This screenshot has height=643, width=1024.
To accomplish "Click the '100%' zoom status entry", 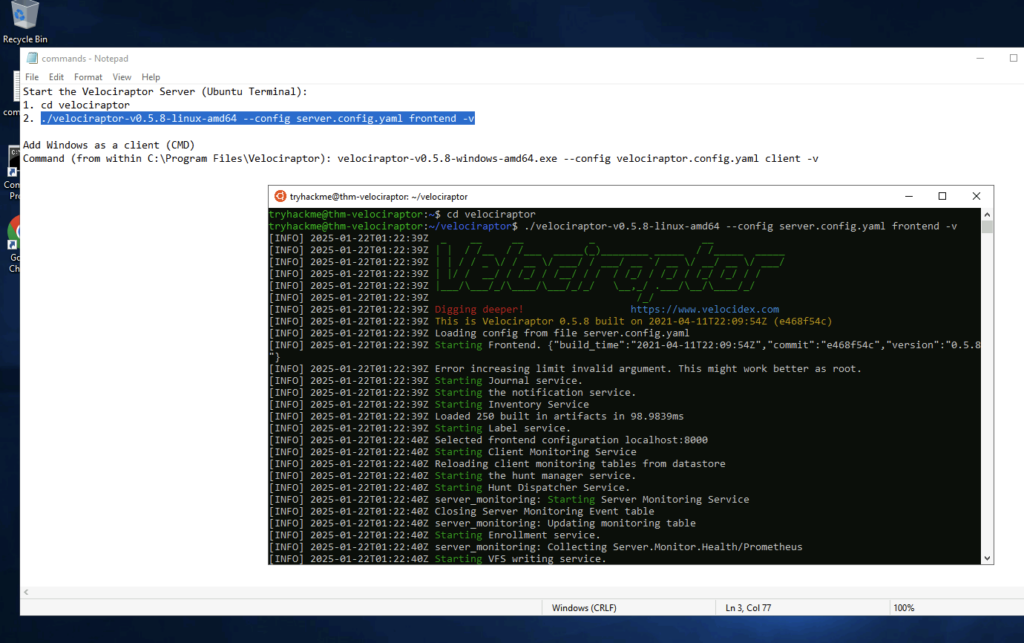I will coord(904,608).
